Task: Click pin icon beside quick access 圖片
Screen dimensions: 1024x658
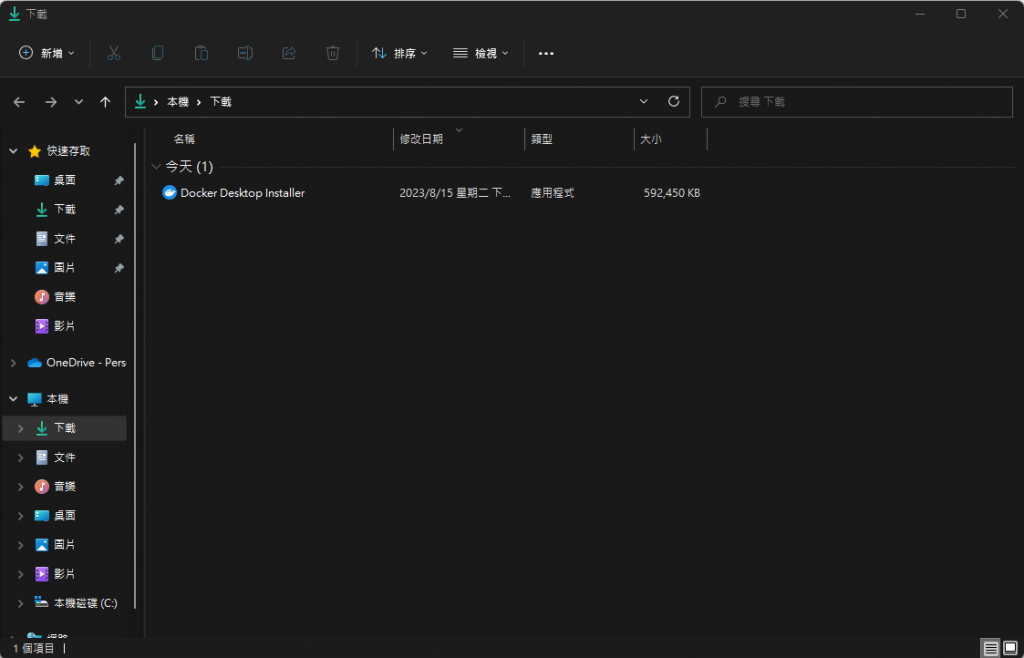Action: 119,268
